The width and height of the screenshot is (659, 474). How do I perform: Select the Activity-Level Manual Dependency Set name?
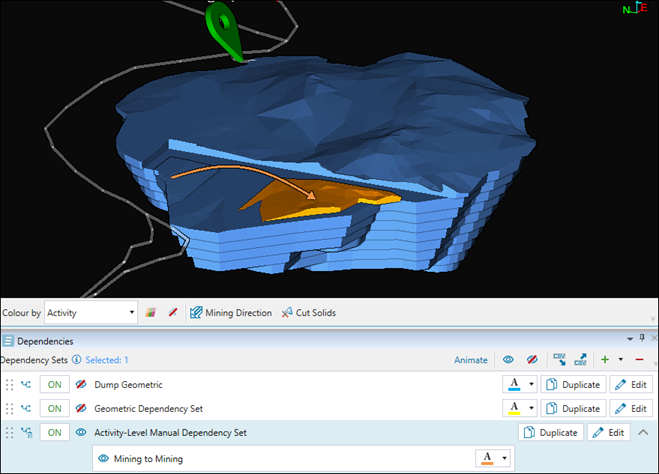[x=170, y=432]
